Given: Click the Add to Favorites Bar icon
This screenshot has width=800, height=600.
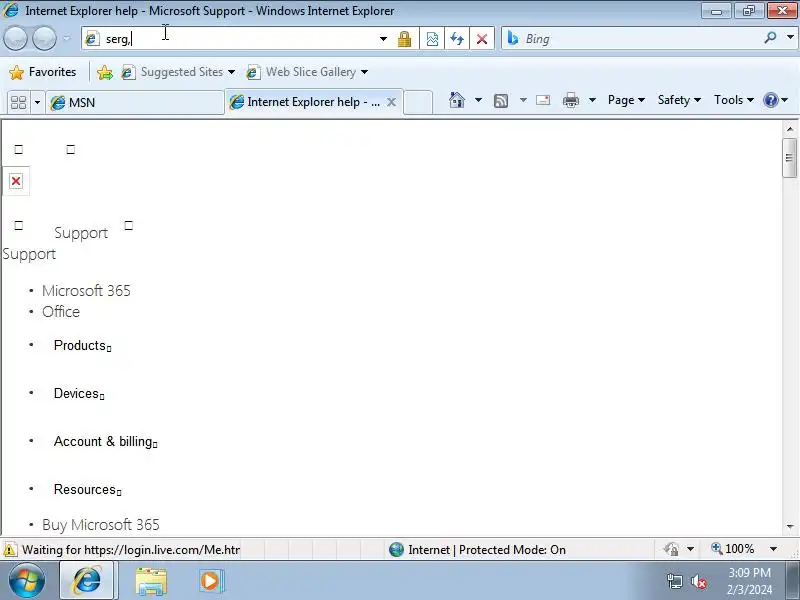Looking at the screenshot, I should point(105,72).
